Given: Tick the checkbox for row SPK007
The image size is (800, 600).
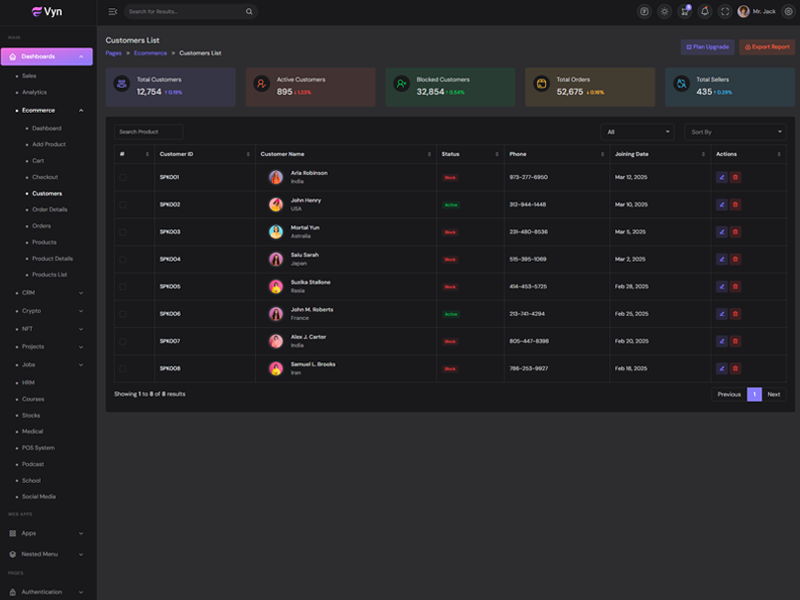Looking at the screenshot, I should click(x=122, y=341).
